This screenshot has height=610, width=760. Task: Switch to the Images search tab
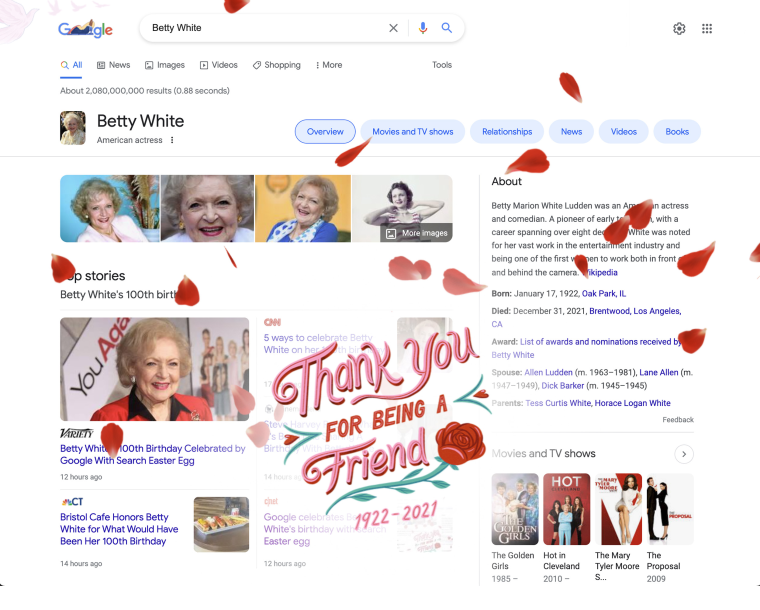[x=165, y=65]
